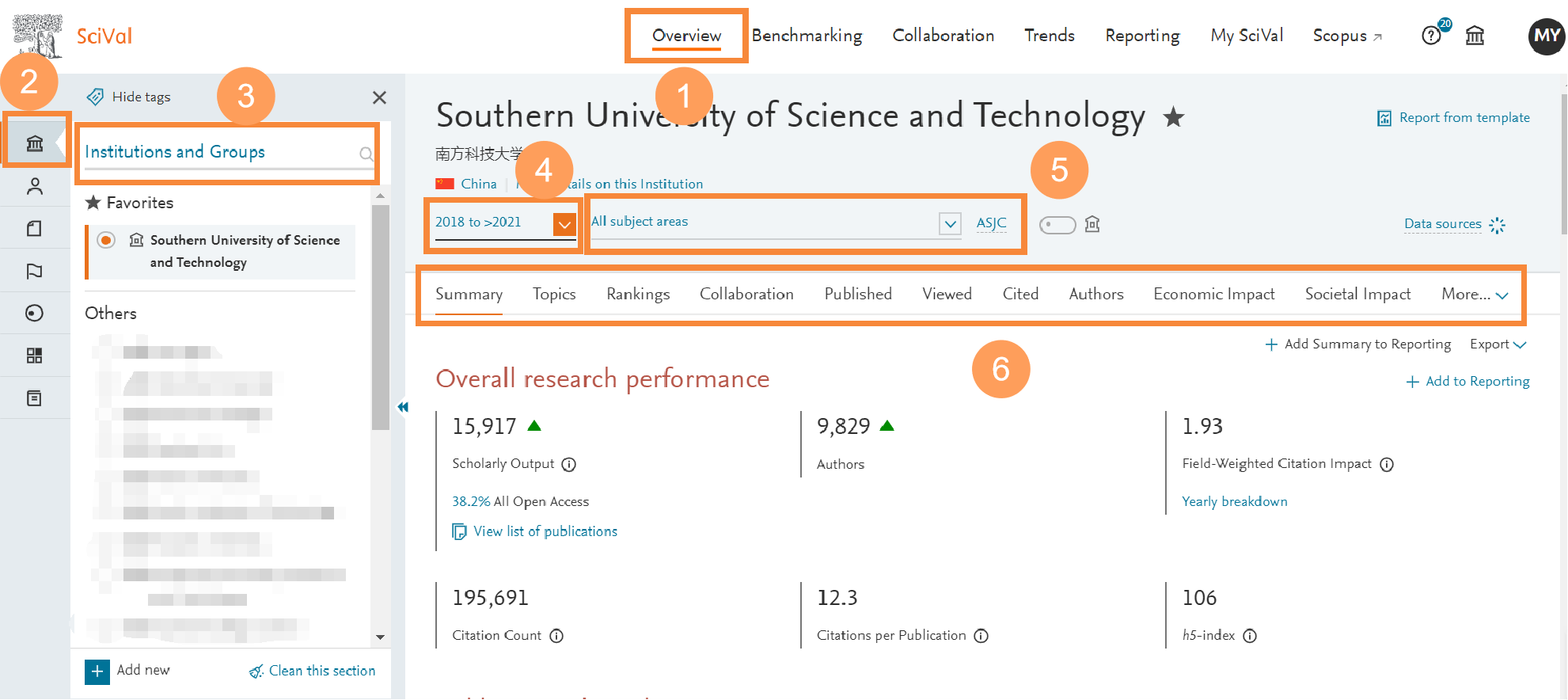Switch to the Societal Impact tab

point(1357,295)
